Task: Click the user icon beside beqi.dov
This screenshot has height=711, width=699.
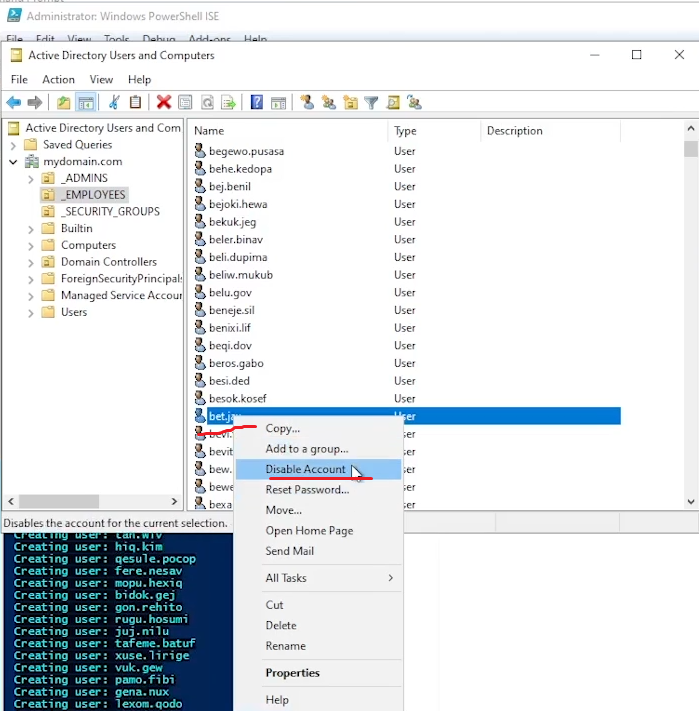Action: tap(200, 345)
